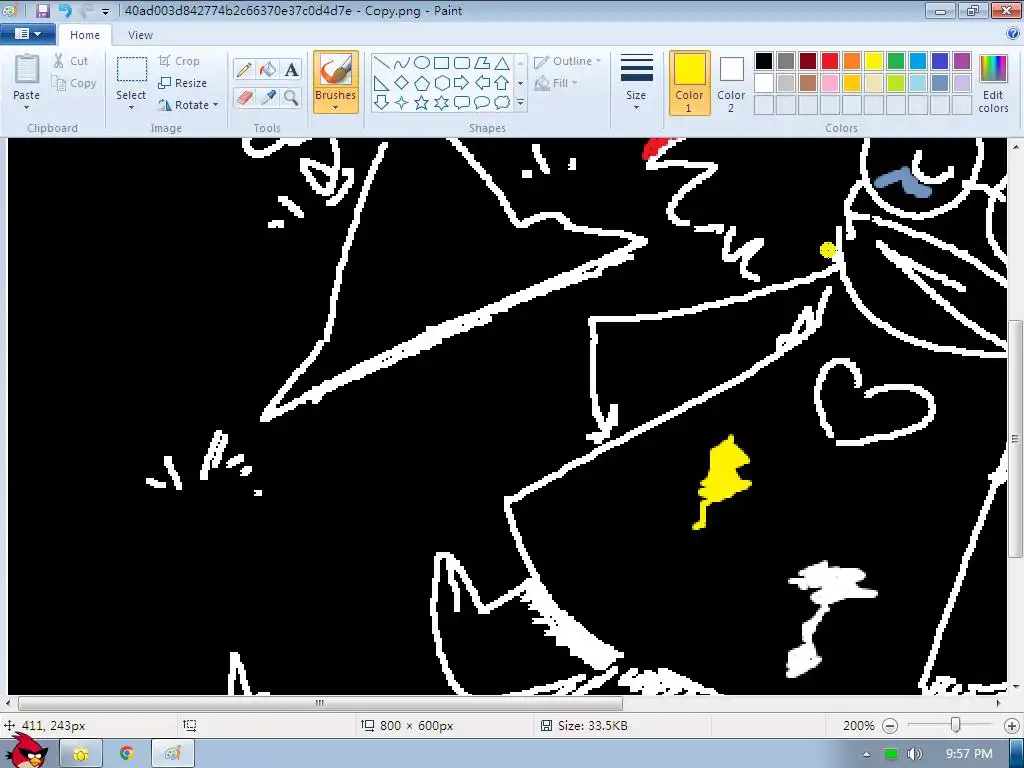This screenshot has height=768, width=1024.
Task: Open the Paint file menu button
Action: (27, 33)
